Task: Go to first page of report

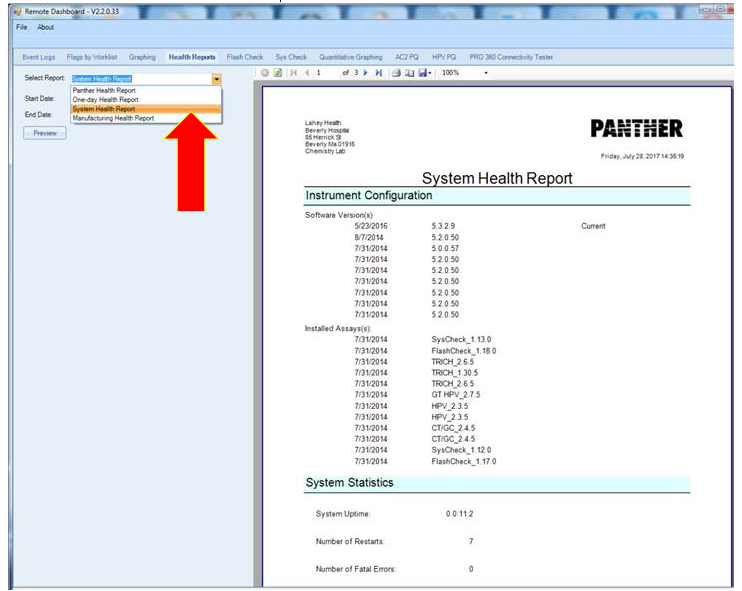Action: pyautogui.click(x=292, y=73)
